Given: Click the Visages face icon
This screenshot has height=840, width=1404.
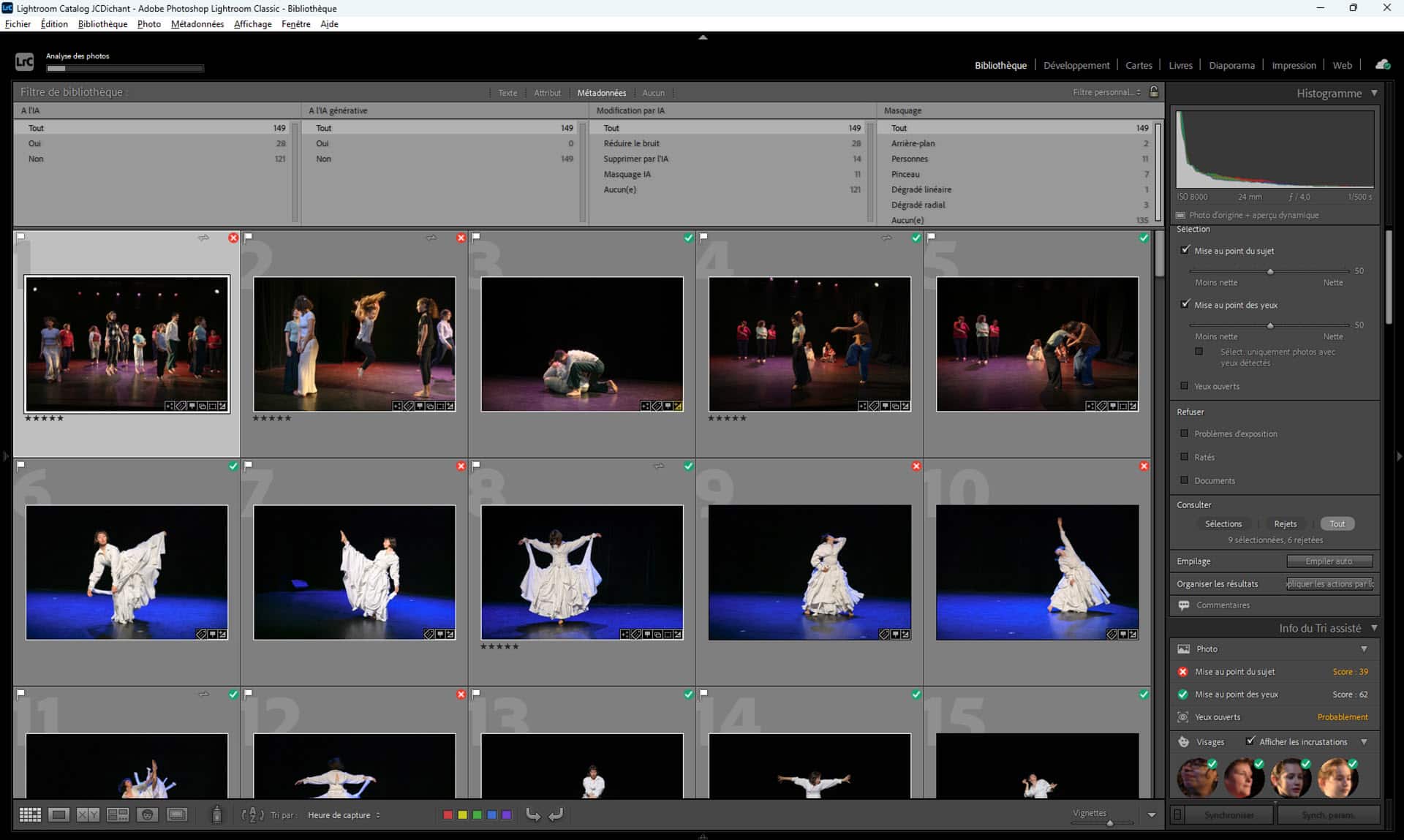Looking at the screenshot, I should pyautogui.click(x=1184, y=741).
